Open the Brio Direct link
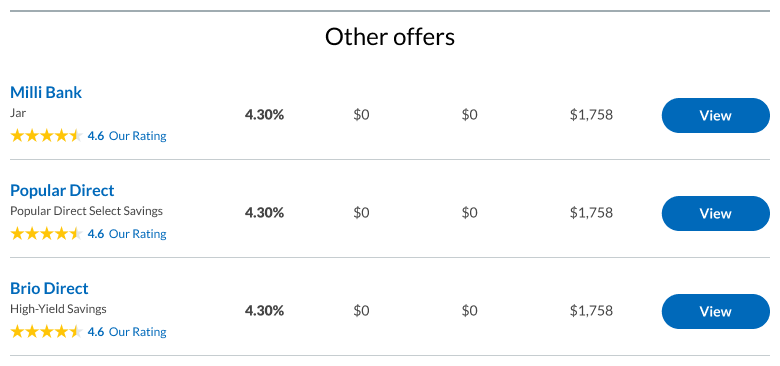780x366 pixels. tap(49, 288)
